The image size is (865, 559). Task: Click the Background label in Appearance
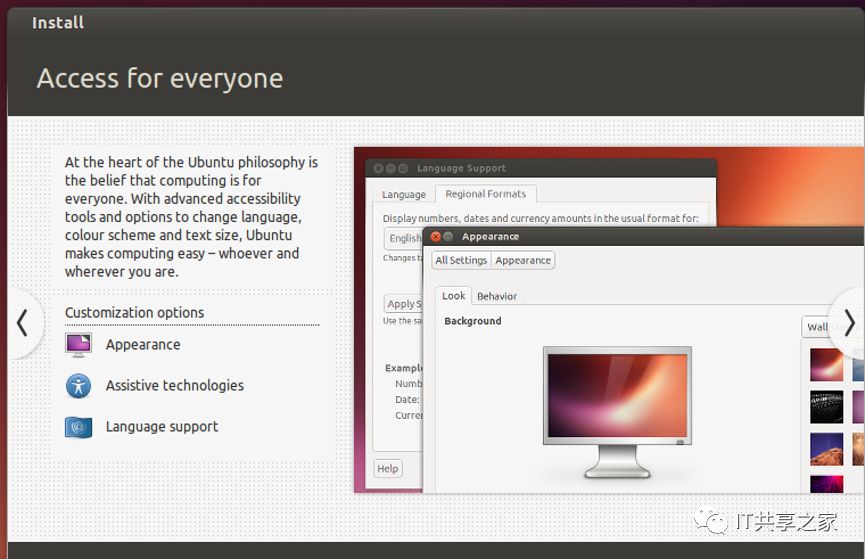click(x=473, y=321)
